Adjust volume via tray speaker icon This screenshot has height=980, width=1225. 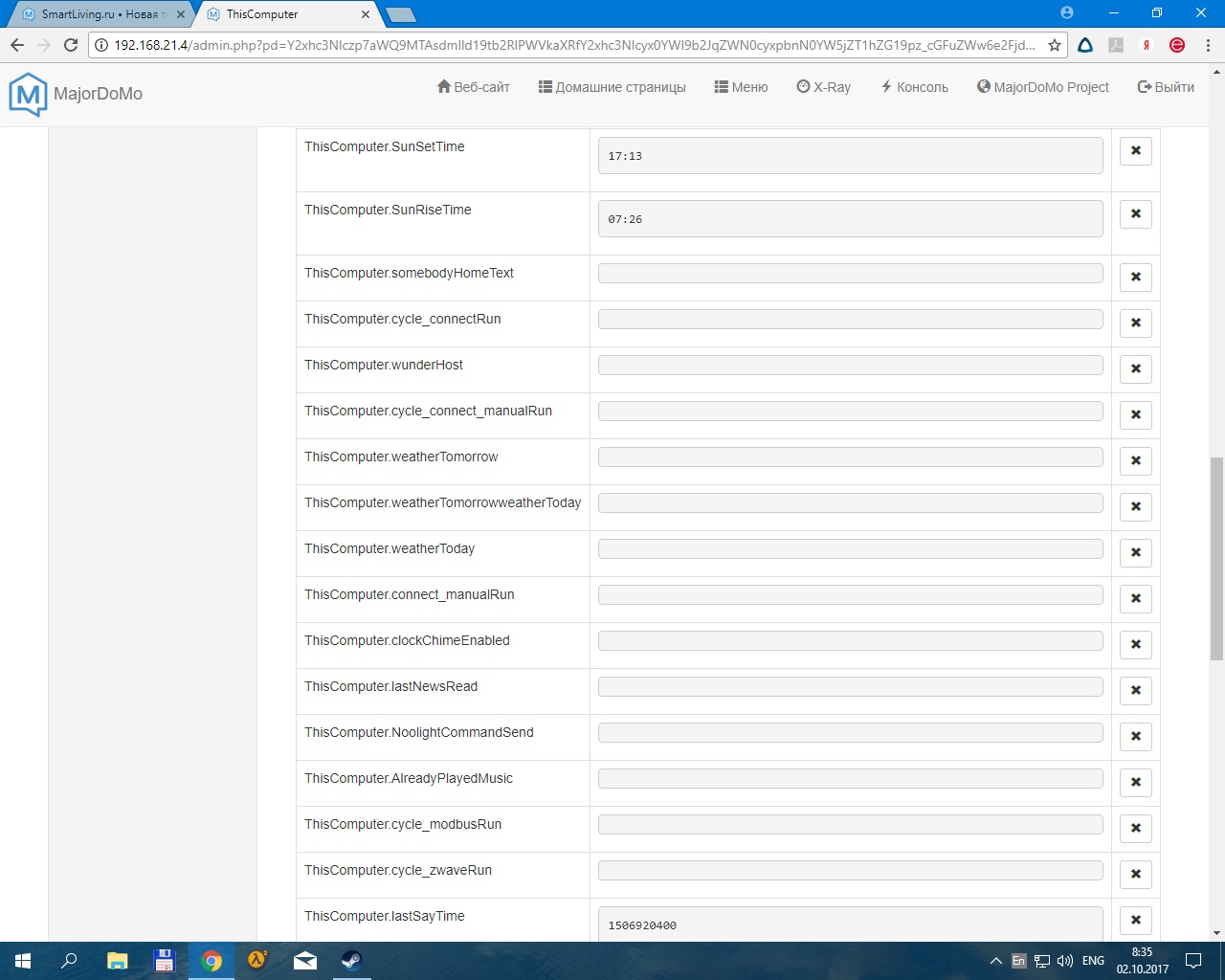coord(1064,961)
